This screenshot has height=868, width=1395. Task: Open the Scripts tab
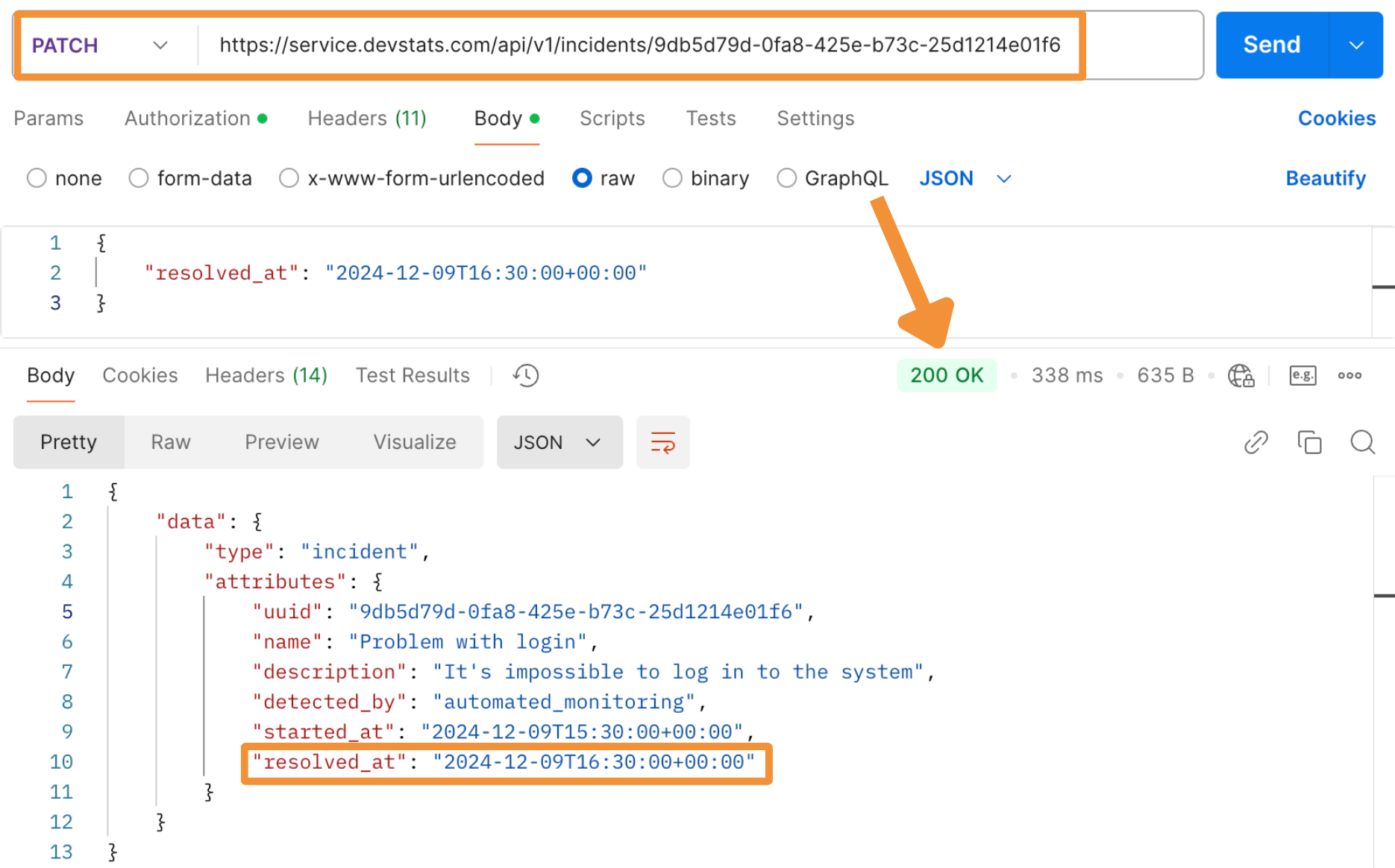pyautogui.click(x=612, y=119)
